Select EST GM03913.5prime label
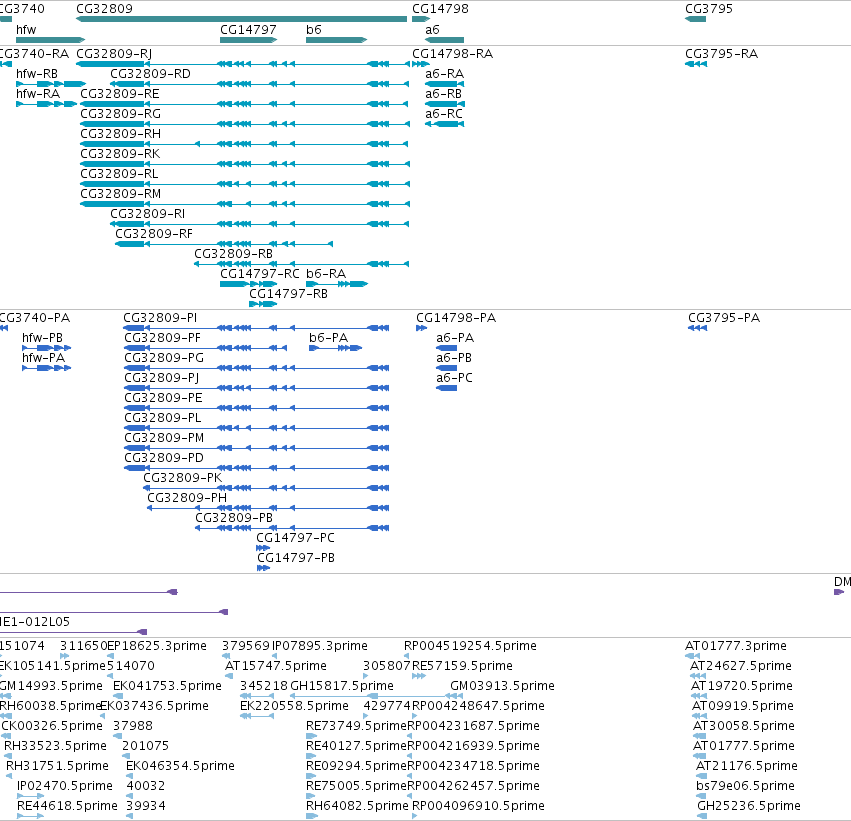 pos(503,686)
